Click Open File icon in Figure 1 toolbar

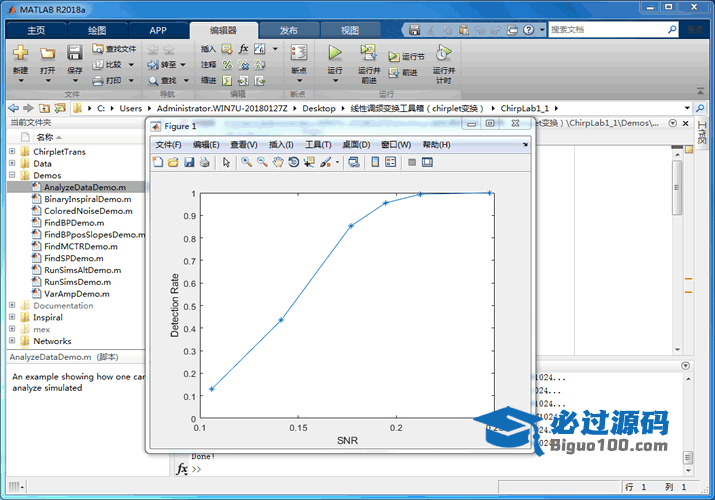(173, 162)
